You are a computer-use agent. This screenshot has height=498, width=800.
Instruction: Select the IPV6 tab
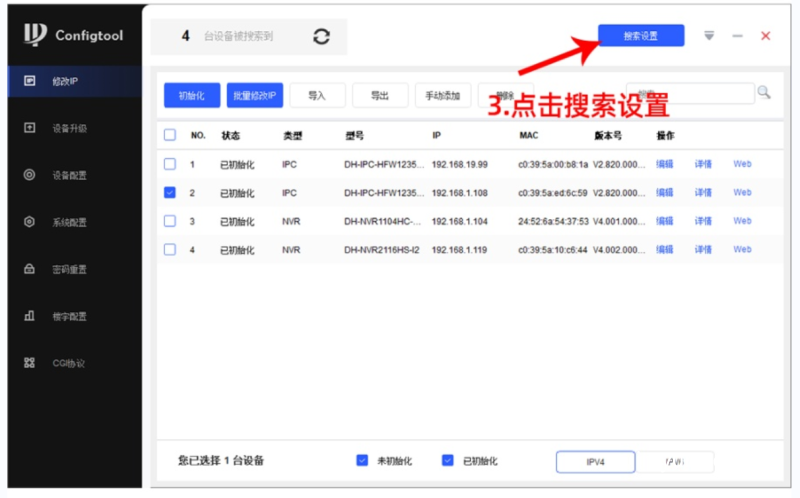[674, 462]
